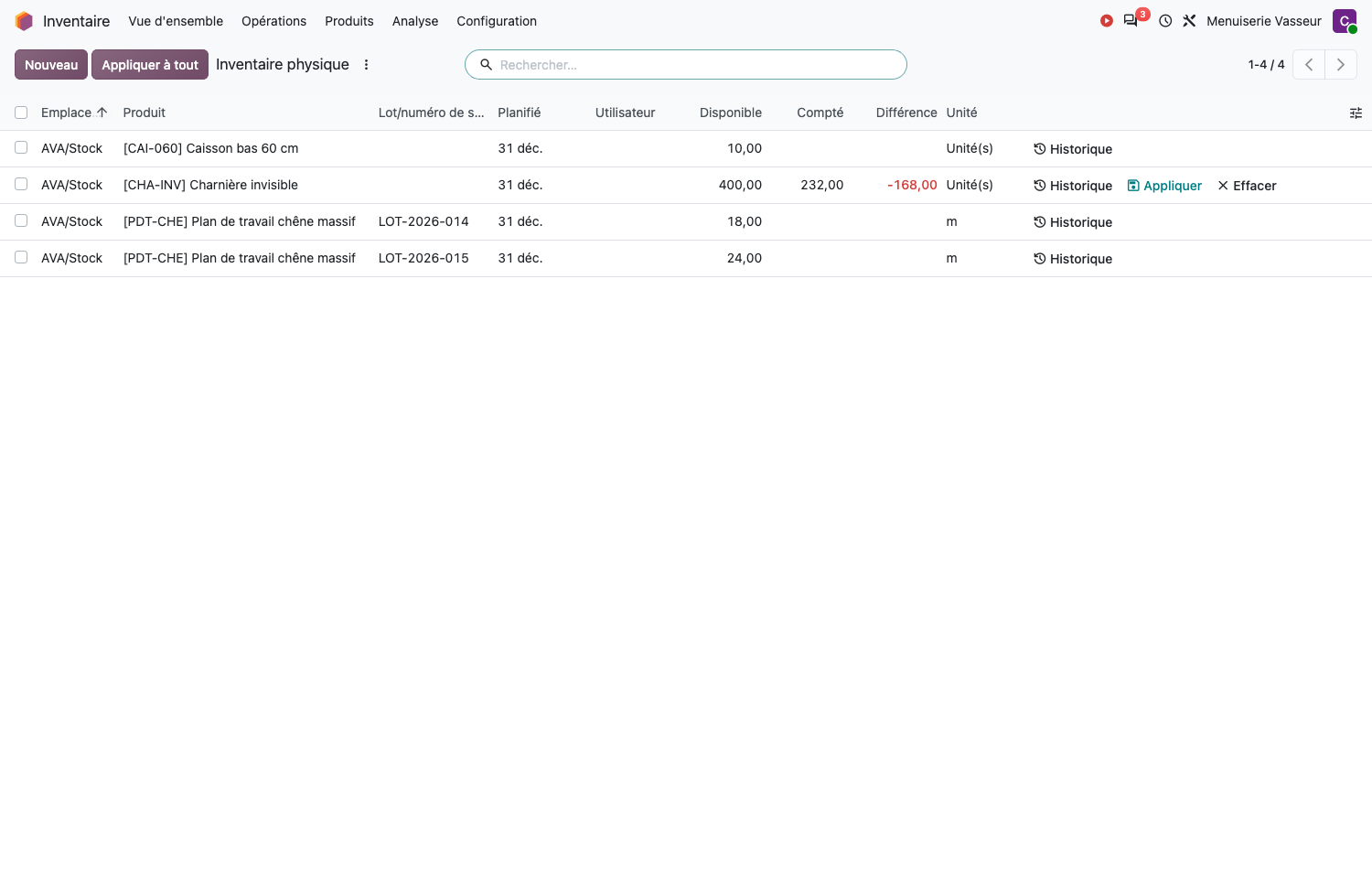Sort by the Différence column header
Viewport: 1372px width, 869px height.
[x=906, y=113]
